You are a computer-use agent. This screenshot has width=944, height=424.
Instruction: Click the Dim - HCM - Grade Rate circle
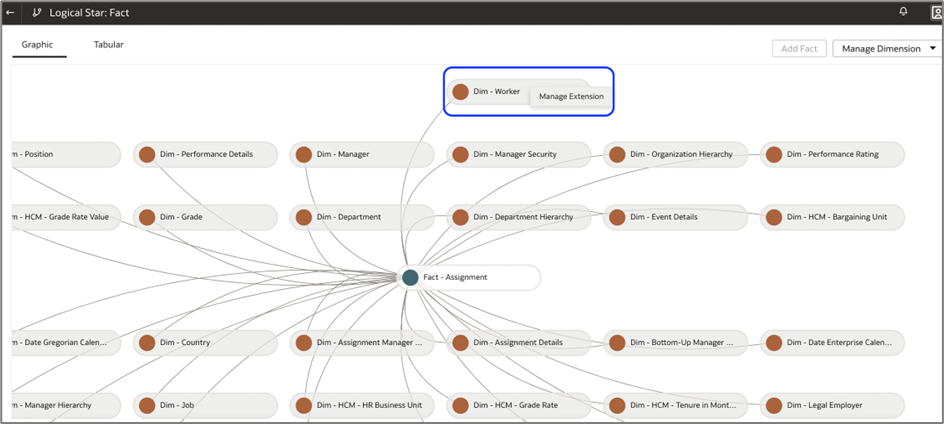coord(461,405)
